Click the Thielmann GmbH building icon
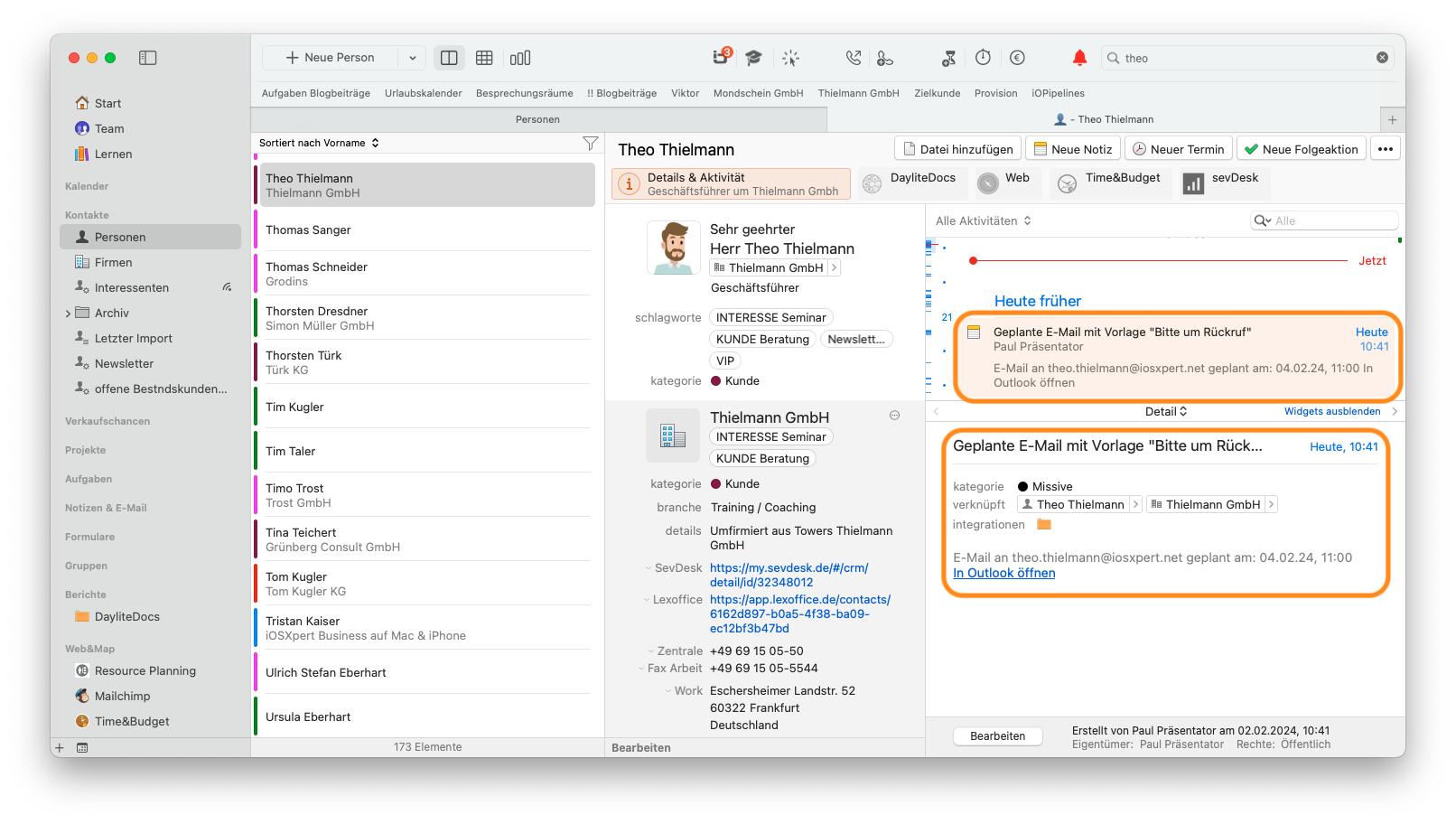Viewport: 1456px width, 824px height. pos(673,435)
